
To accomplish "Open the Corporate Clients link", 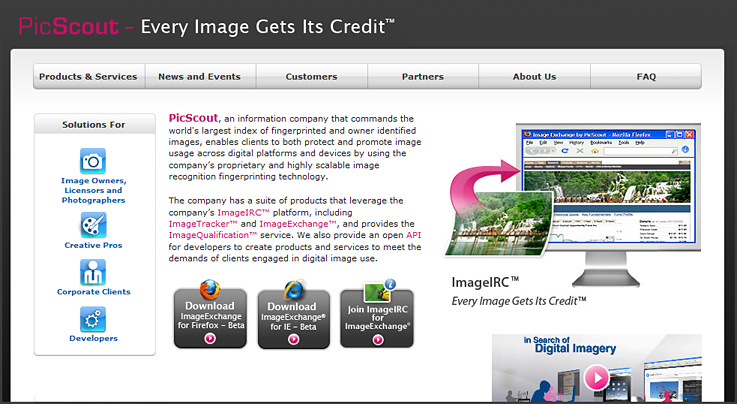I will [94, 292].
